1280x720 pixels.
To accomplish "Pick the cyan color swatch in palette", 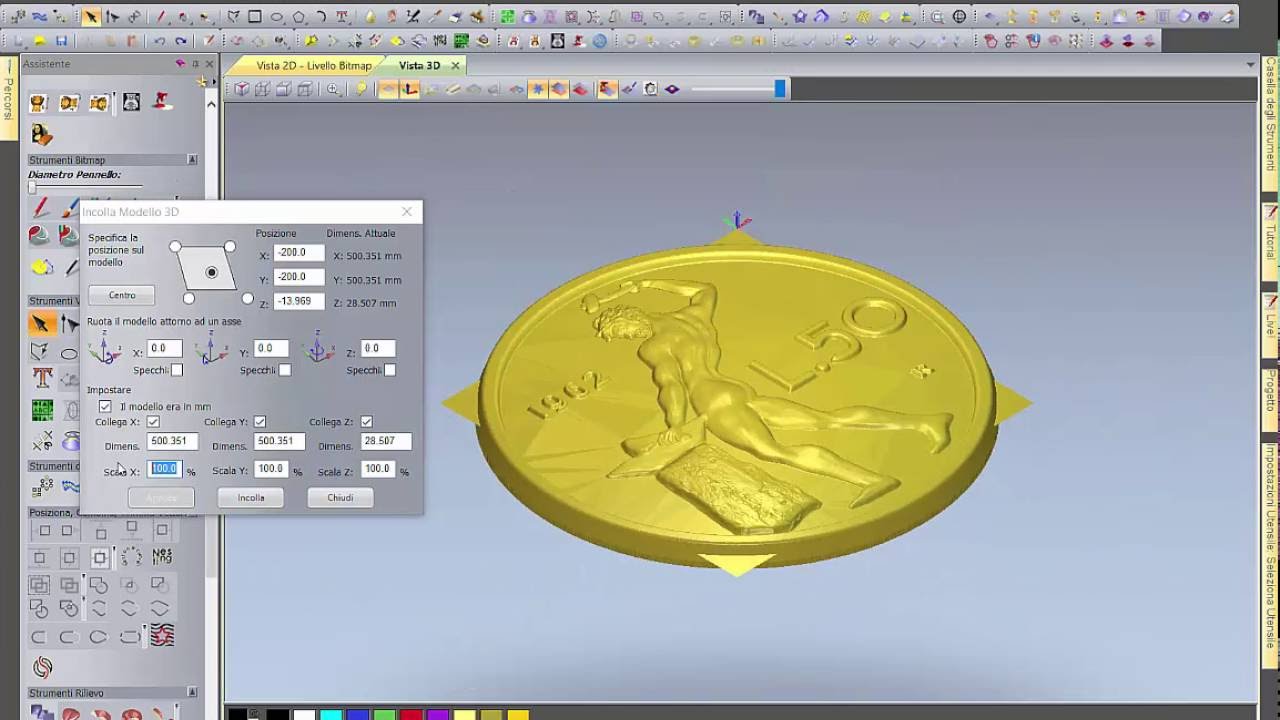I will (x=330, y=714).
